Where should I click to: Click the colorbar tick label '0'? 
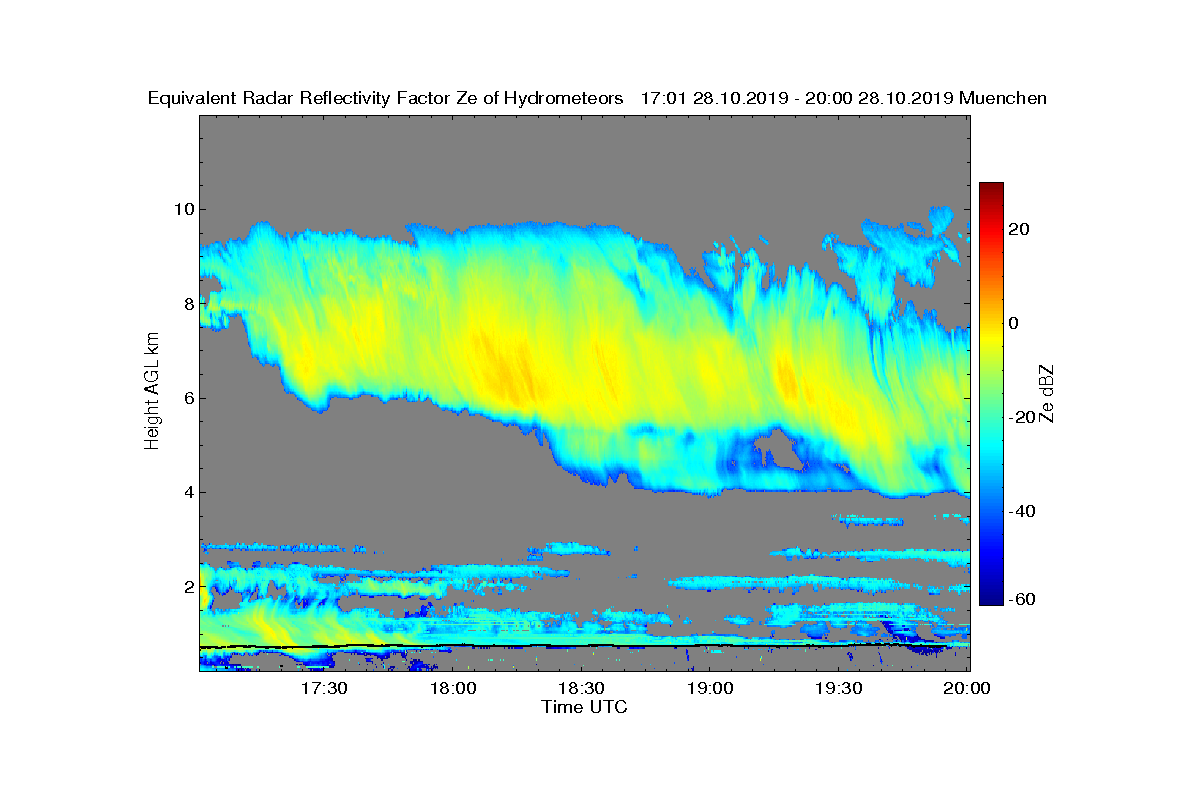(1014, 323)
